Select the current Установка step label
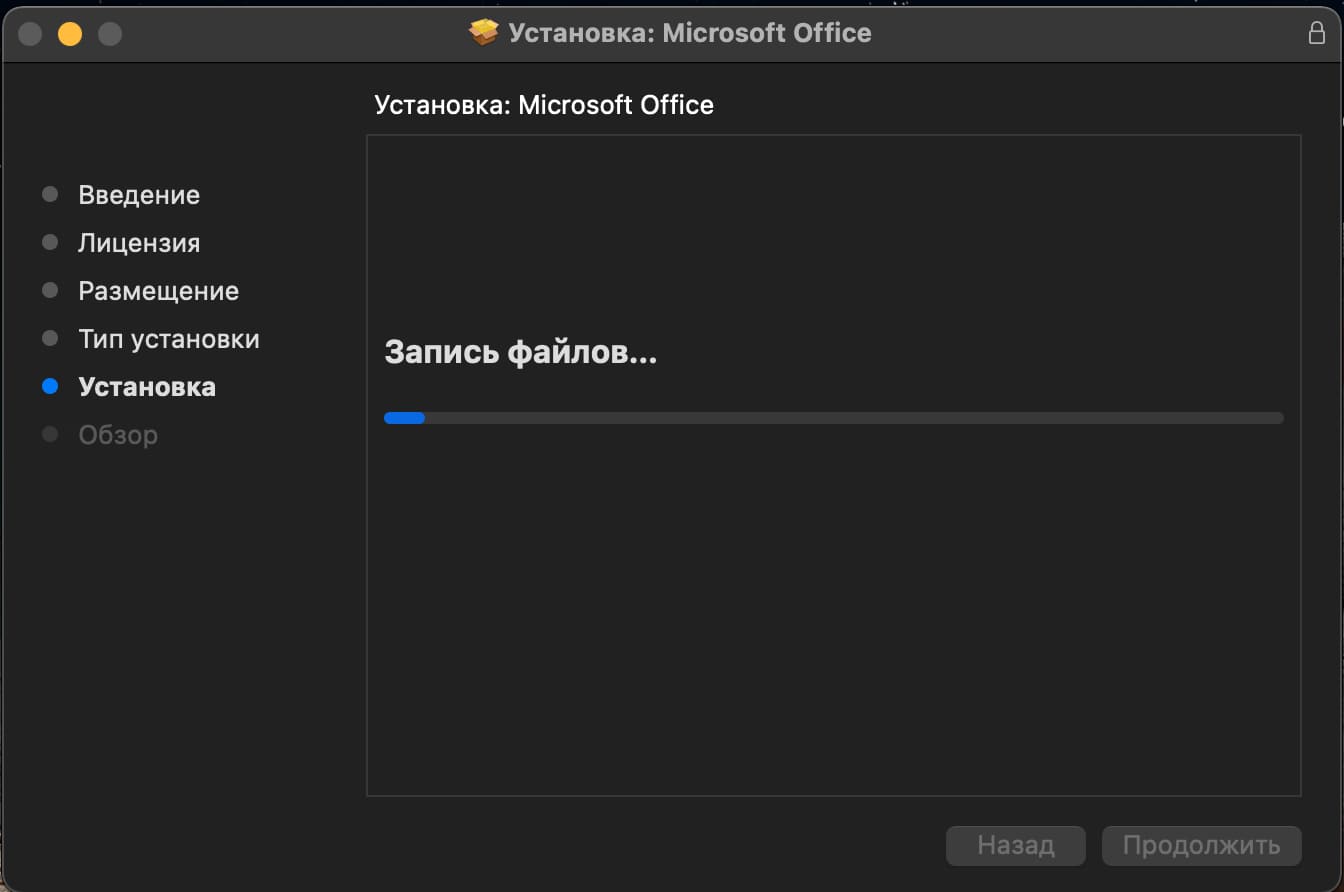 click(x=147, y=387)
